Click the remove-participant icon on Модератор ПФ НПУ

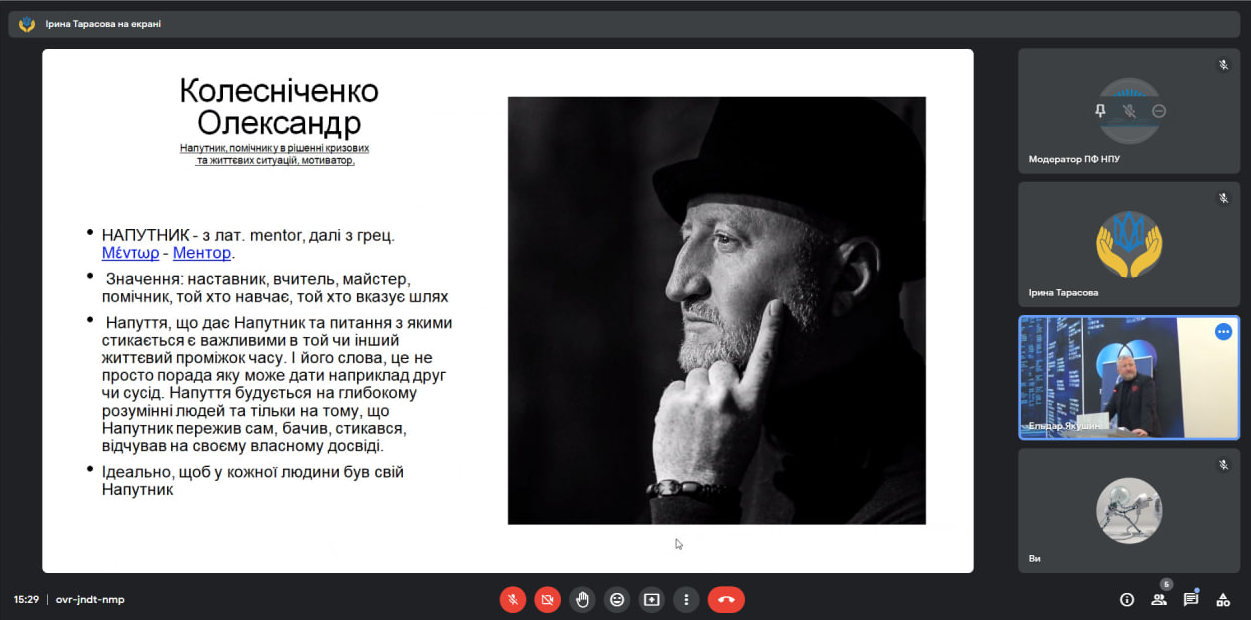tap(1157, 111)
